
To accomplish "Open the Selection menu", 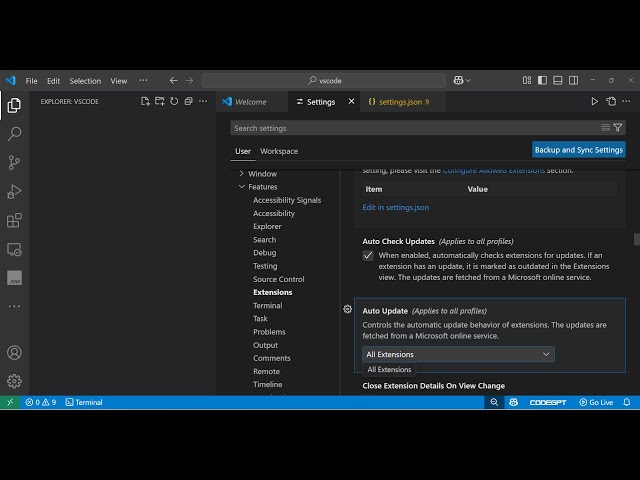I will tap(85, 81).
